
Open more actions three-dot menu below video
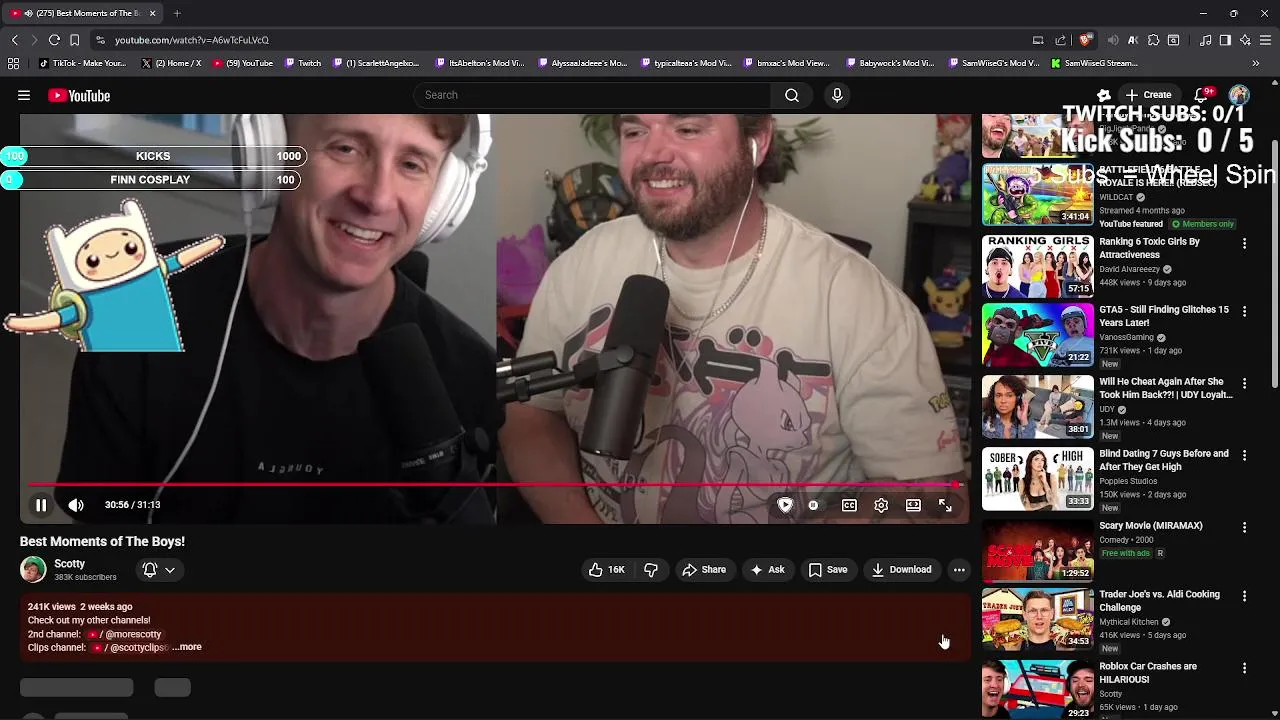click(959, 570)
